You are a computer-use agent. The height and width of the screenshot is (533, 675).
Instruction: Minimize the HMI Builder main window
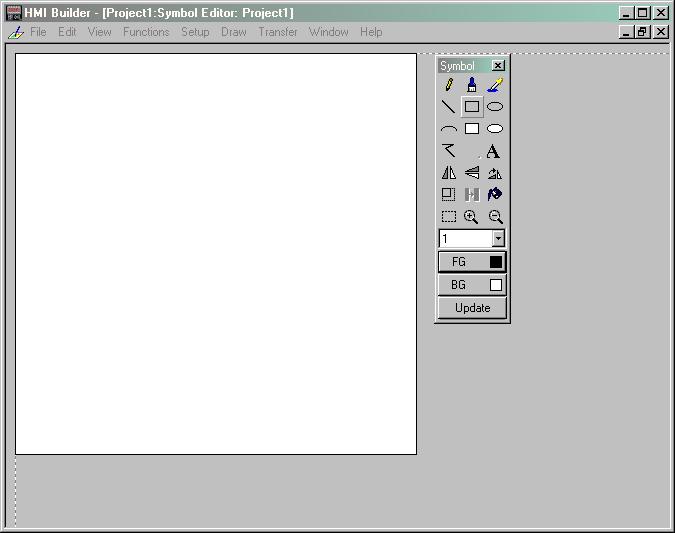click(626, 13)
